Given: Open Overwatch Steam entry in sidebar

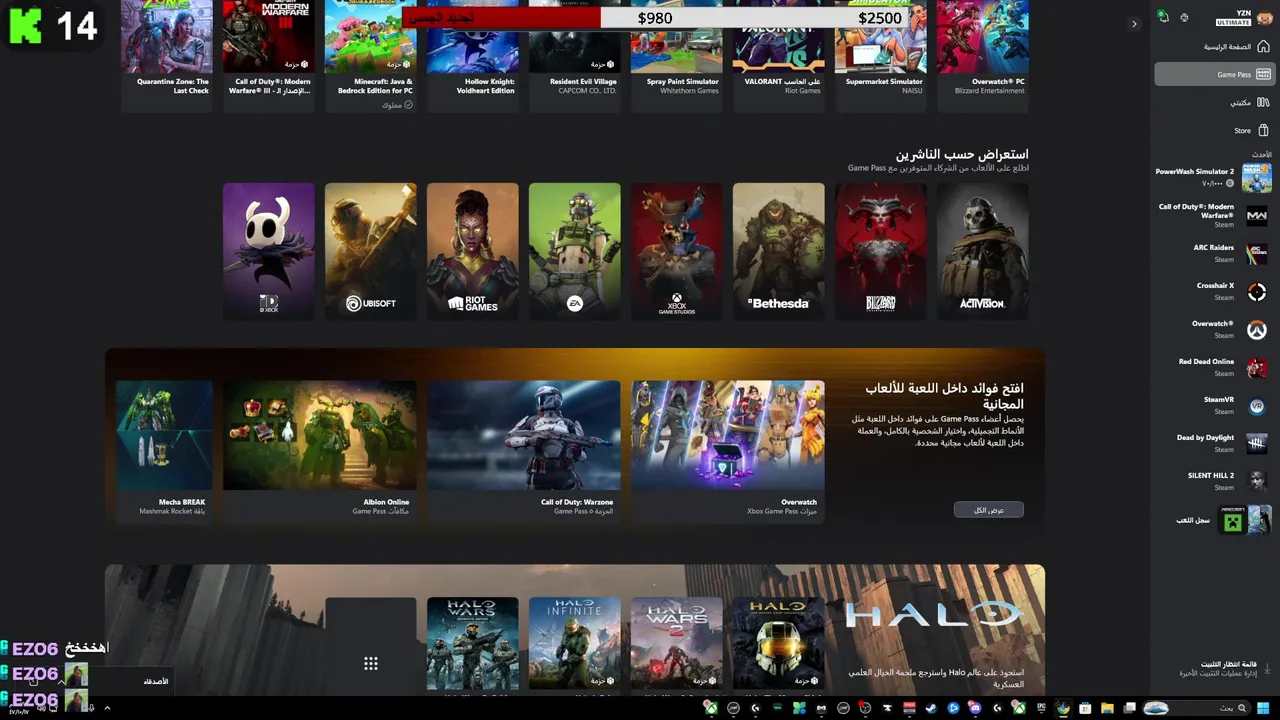Looking at the screenshot, I should click(1214, 329).
